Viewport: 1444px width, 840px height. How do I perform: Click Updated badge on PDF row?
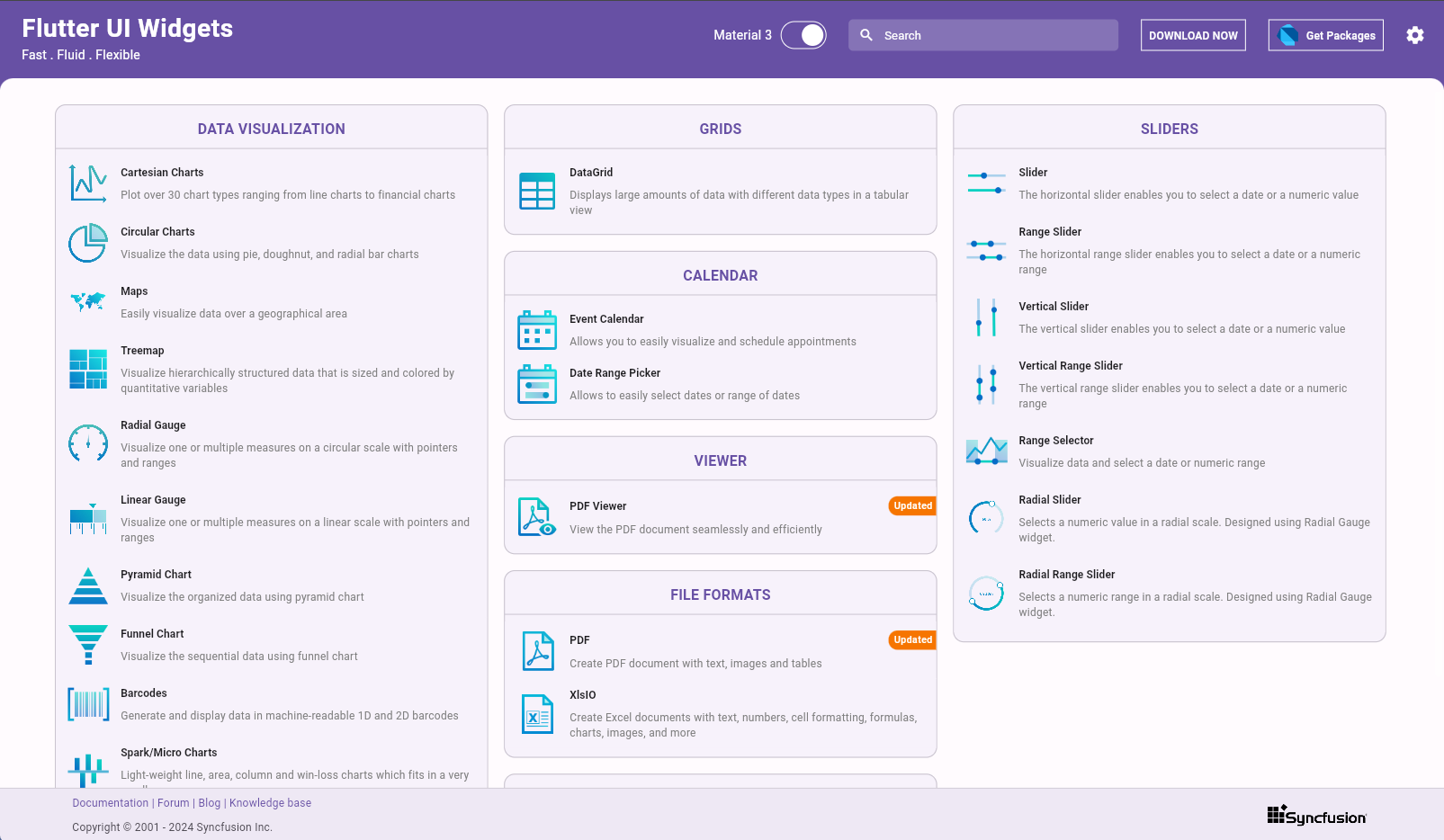point(913,639)
